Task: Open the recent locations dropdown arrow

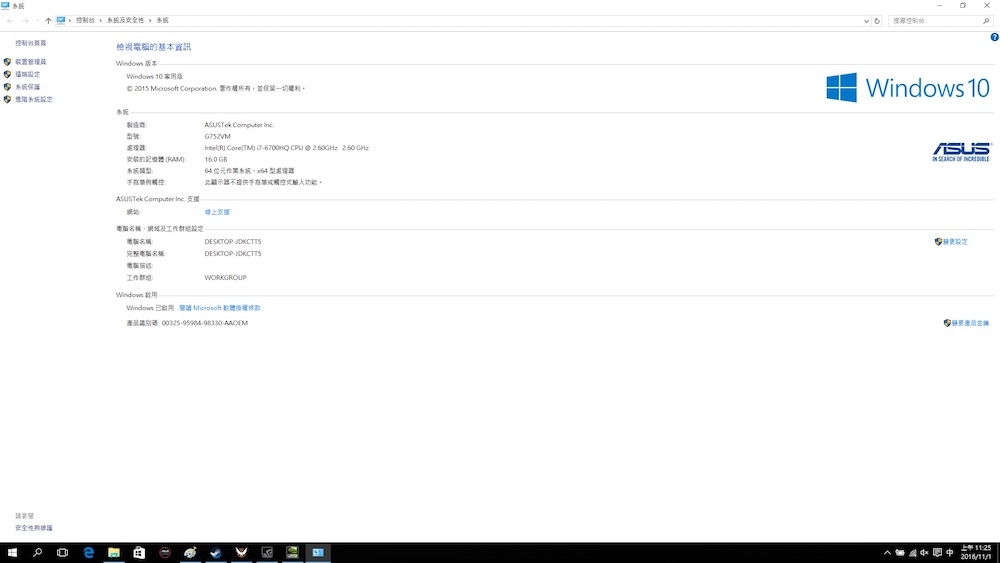Action: click(37, 20)
